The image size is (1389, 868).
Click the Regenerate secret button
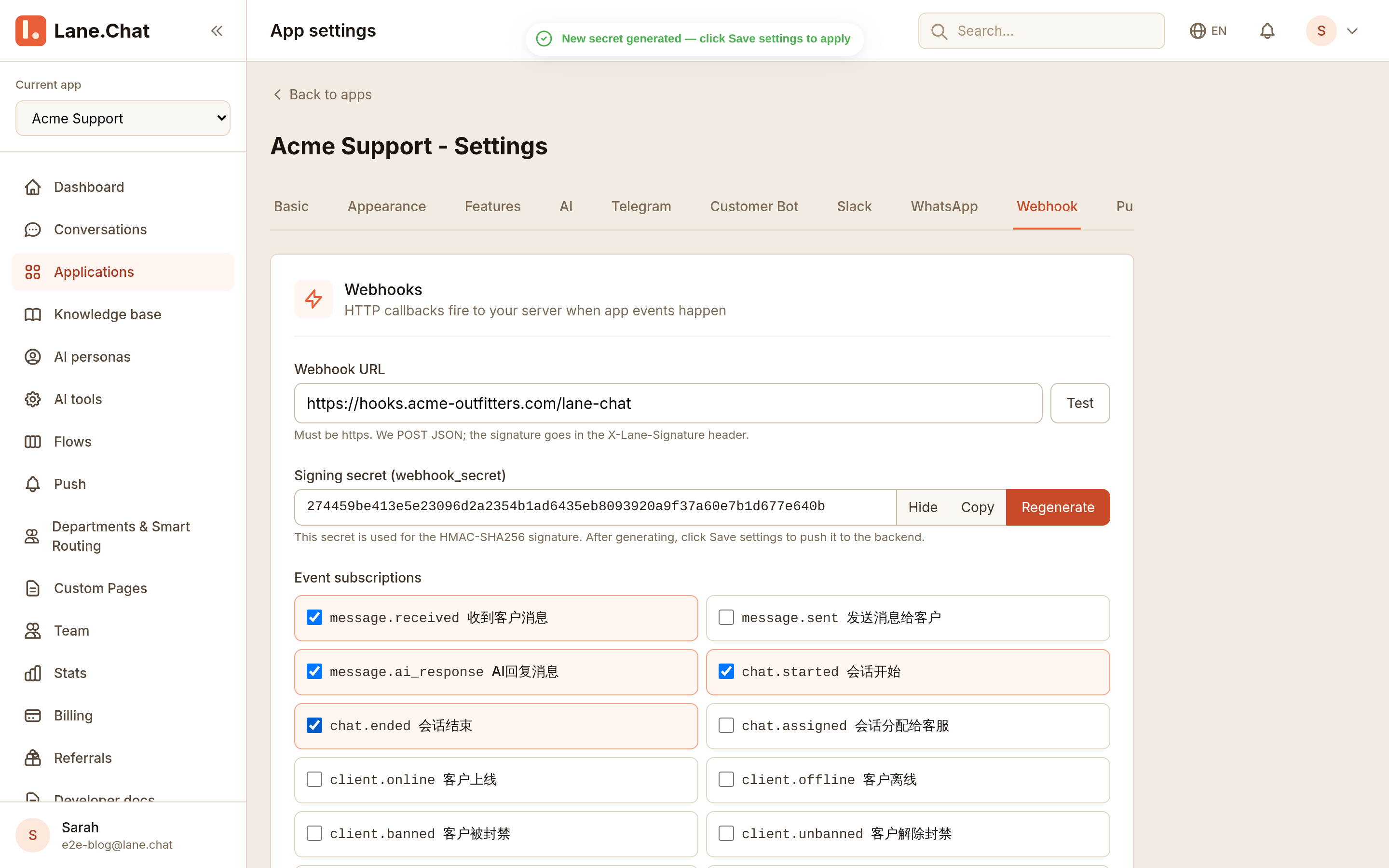[x=1057, y=507]
